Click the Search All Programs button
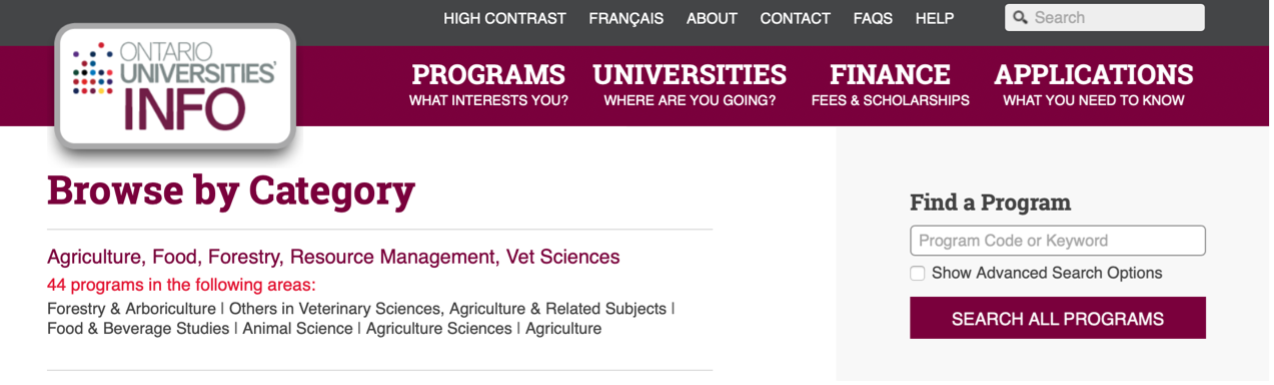 1058,319
